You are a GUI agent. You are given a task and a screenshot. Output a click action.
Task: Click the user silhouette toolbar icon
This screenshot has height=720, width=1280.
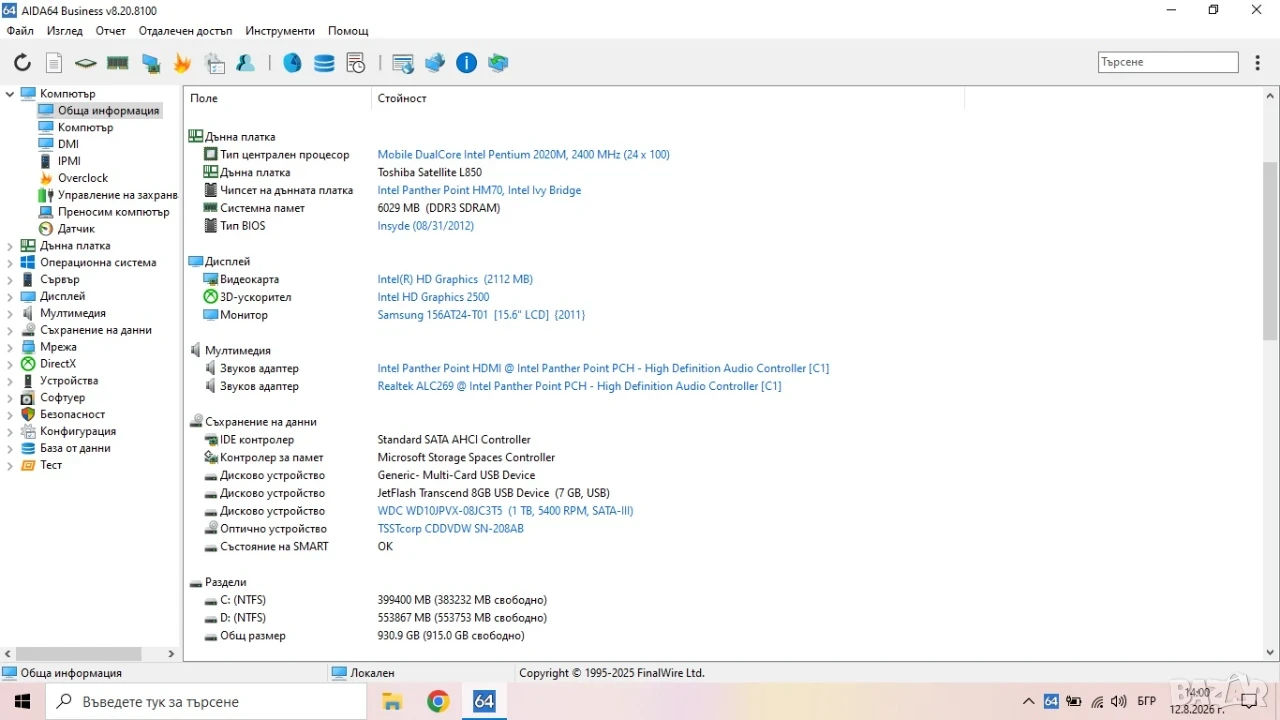point(246,63)
